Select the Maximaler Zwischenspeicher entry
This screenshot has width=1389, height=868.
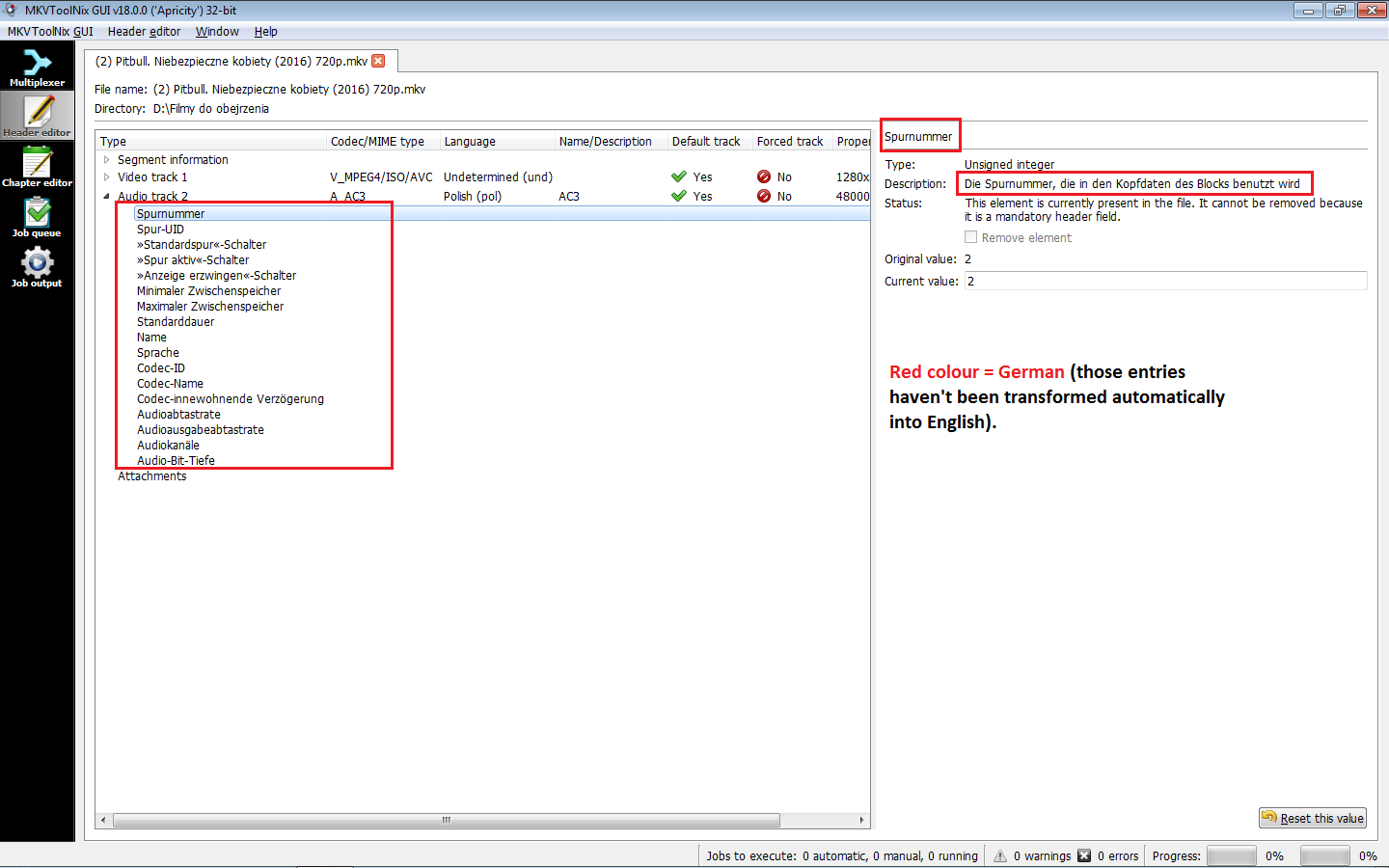tap(210, 307)
